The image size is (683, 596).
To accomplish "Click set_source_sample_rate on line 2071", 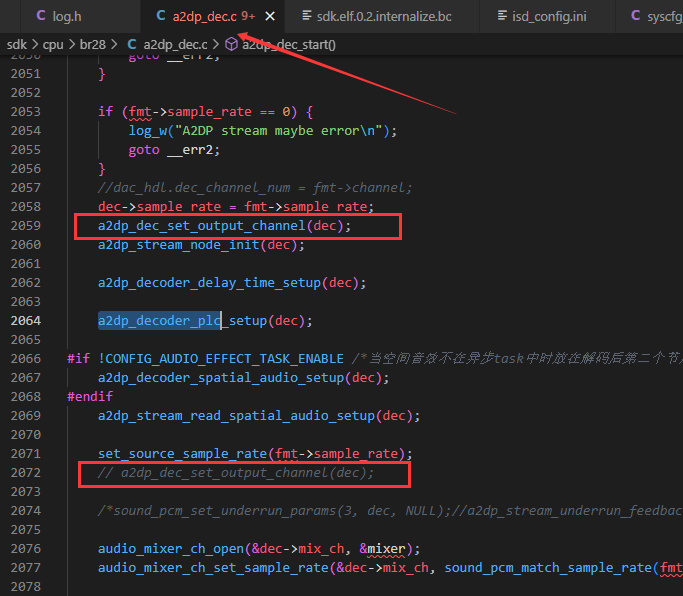I will (182, 454).
